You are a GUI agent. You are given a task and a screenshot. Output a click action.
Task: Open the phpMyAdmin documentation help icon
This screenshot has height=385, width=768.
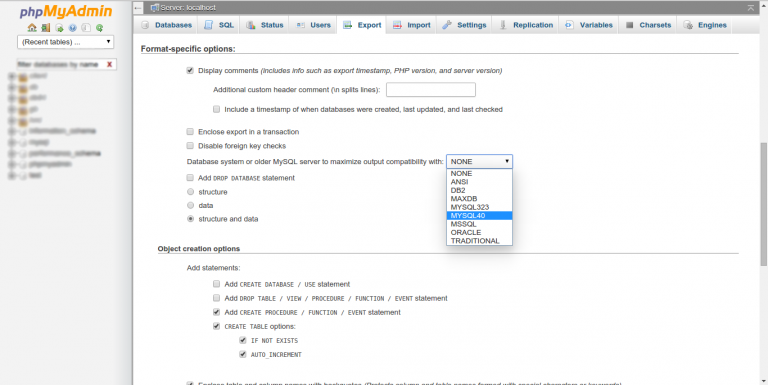[x=72, y=28]
